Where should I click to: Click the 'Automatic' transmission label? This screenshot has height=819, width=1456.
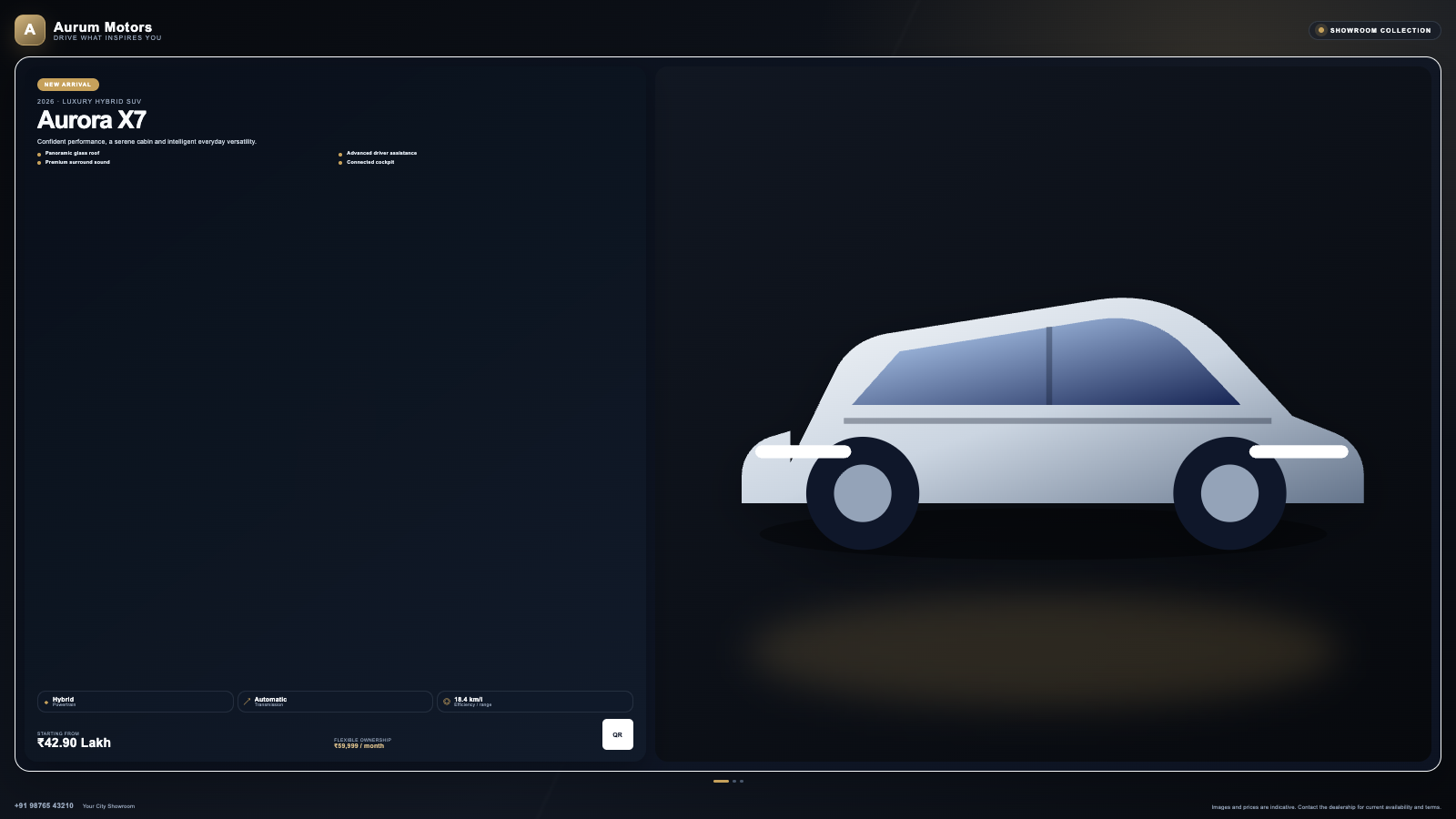(270, 699)
